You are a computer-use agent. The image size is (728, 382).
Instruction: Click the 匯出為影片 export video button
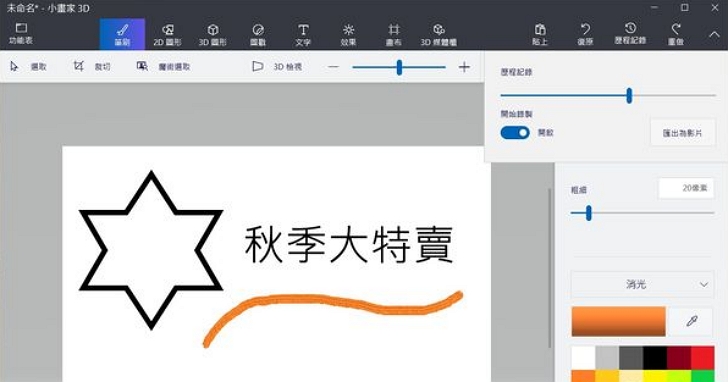pos(682,133)
